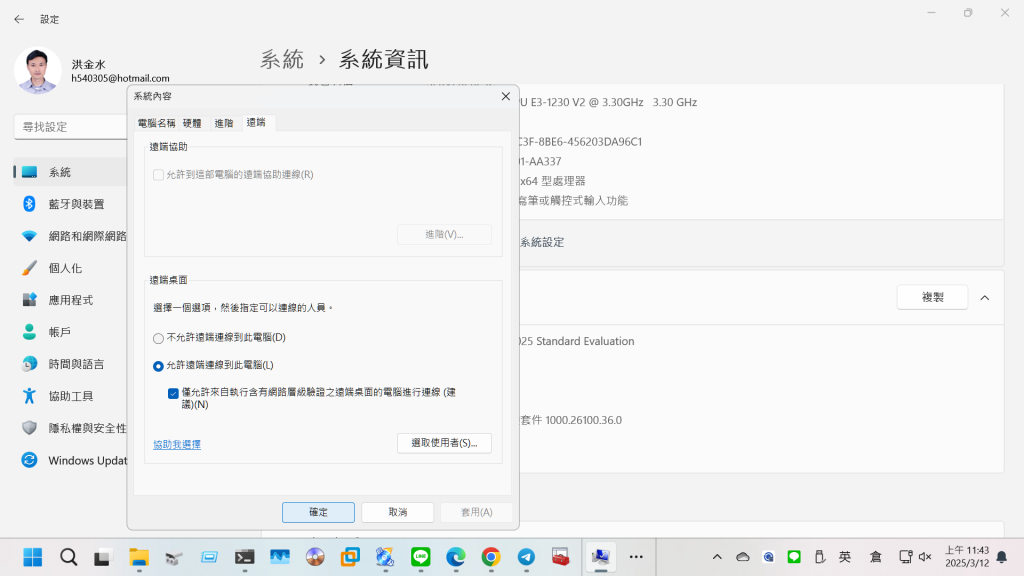Open the taskbar overflow three-dots menu
The height and width of the screenshot is (576, 1024).
(x=636, y=557)
